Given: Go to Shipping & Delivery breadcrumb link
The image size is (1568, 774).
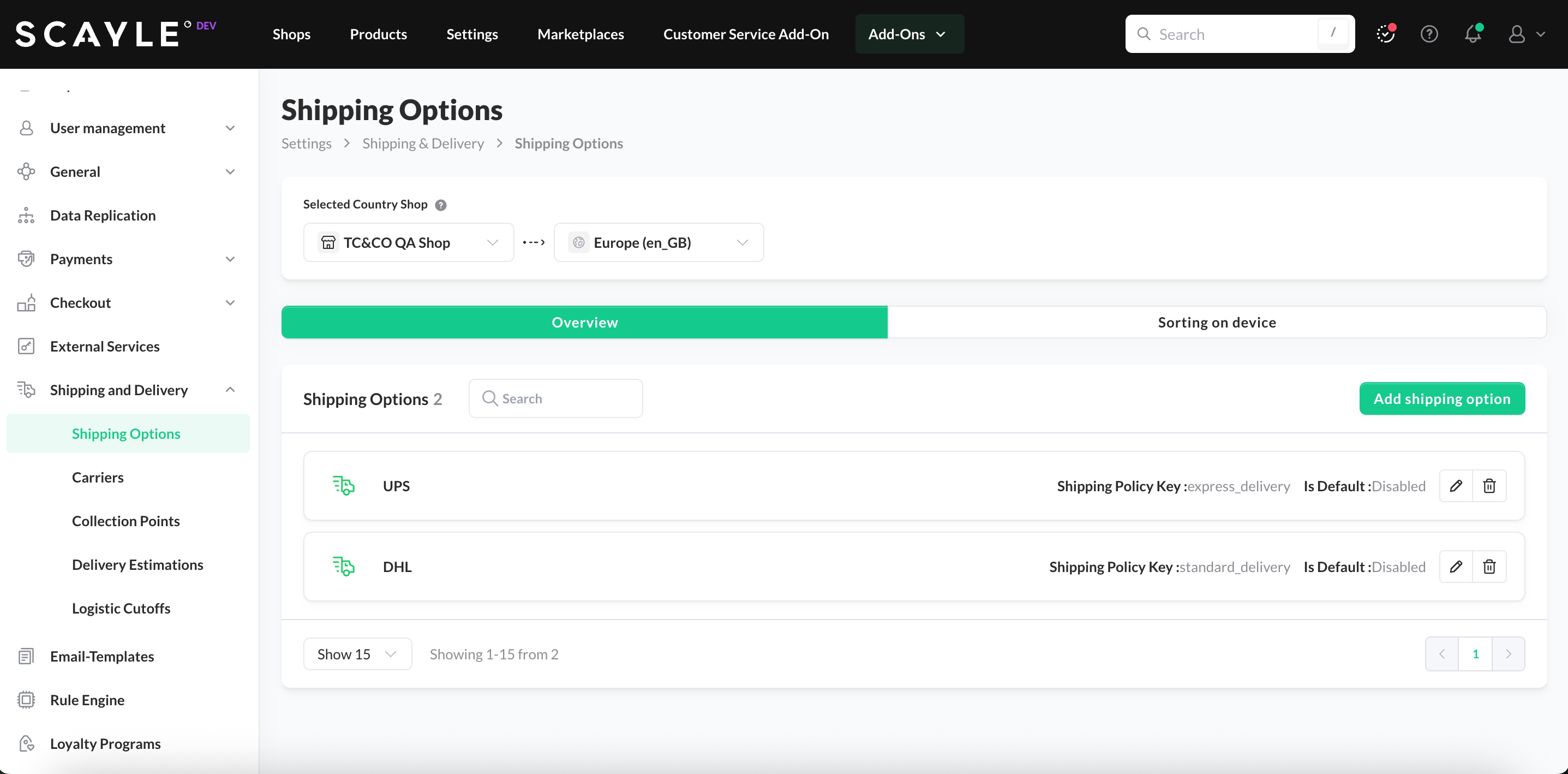Looking at the screenshot, I should [x=422, y=144].
